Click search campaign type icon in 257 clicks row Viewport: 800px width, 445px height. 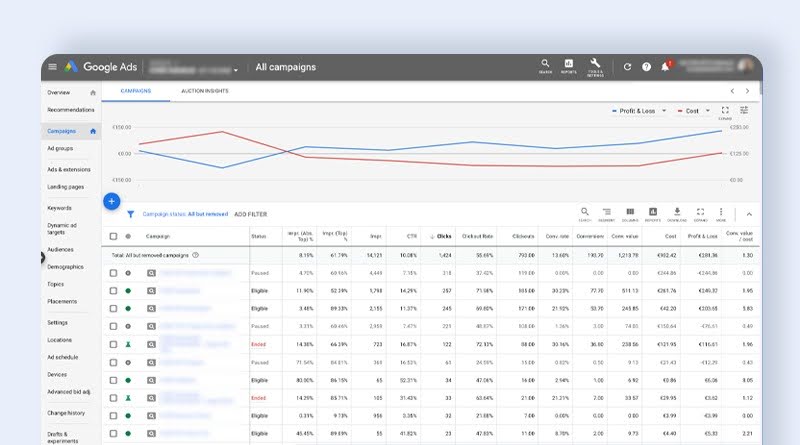click(151, 291)
